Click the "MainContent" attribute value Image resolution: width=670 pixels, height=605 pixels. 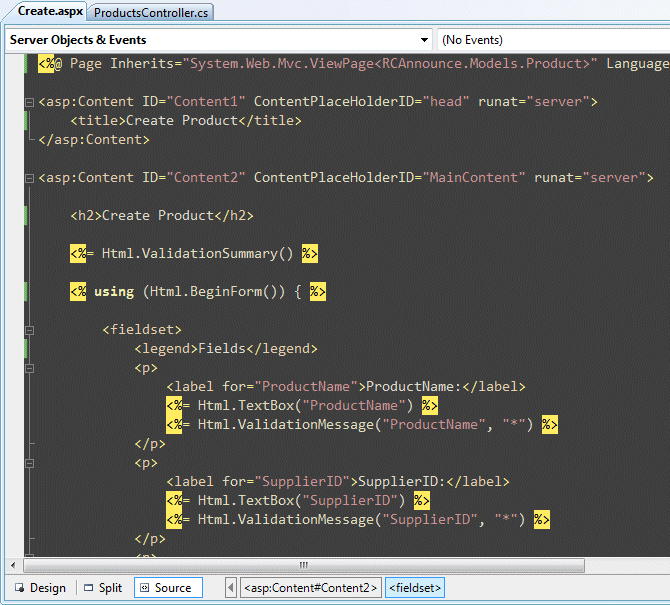[x=473, y=178]
